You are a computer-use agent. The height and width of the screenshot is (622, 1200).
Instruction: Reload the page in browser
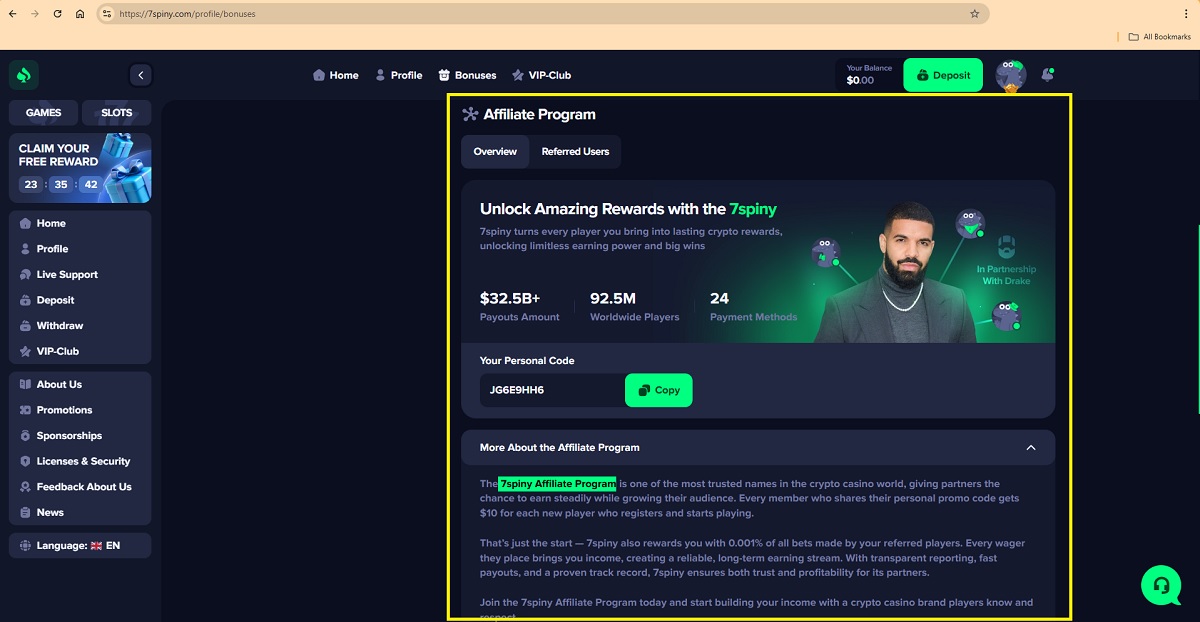[x=57, y=14]
